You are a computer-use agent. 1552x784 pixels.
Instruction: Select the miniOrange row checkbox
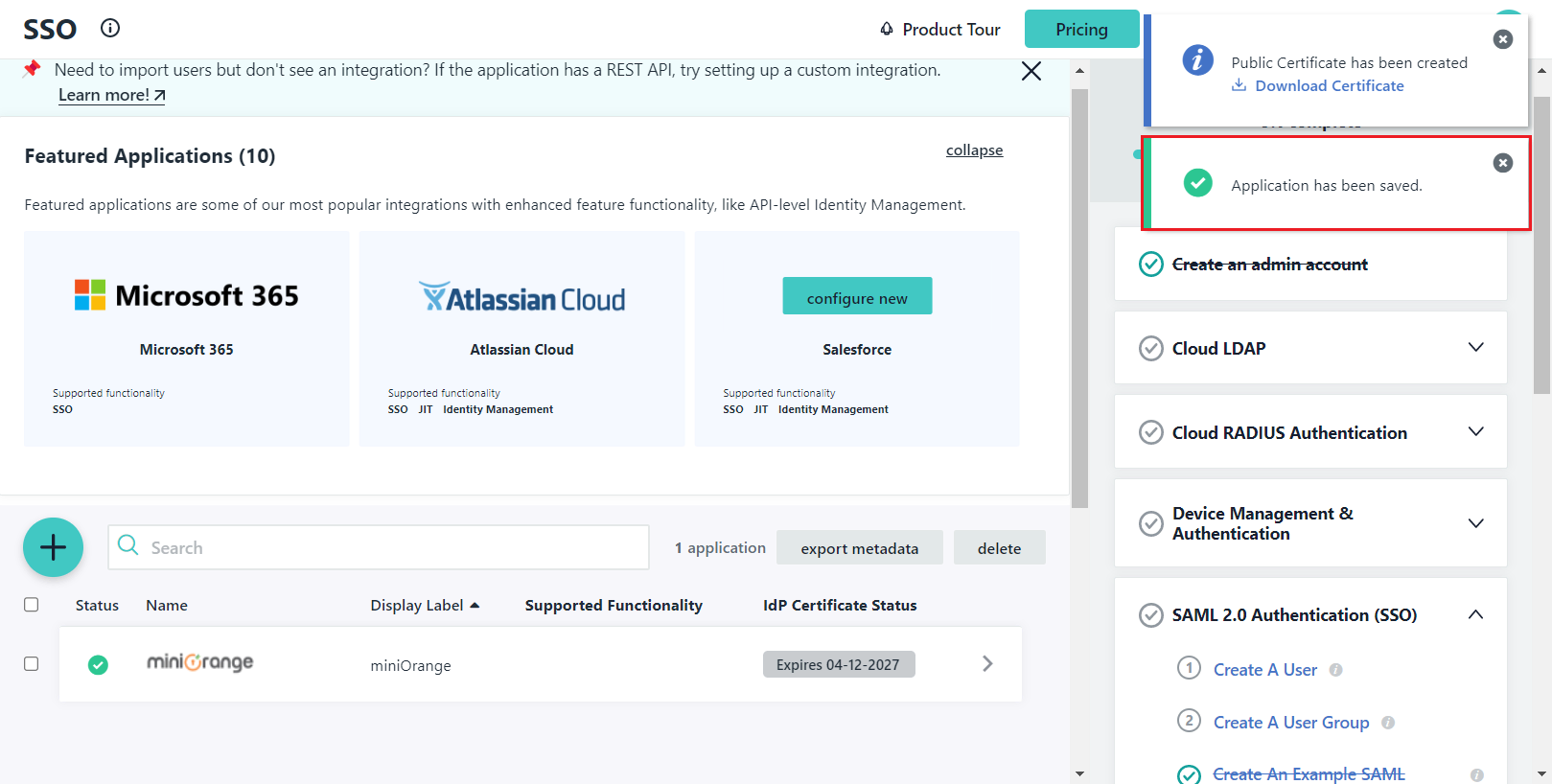(31, 663)
